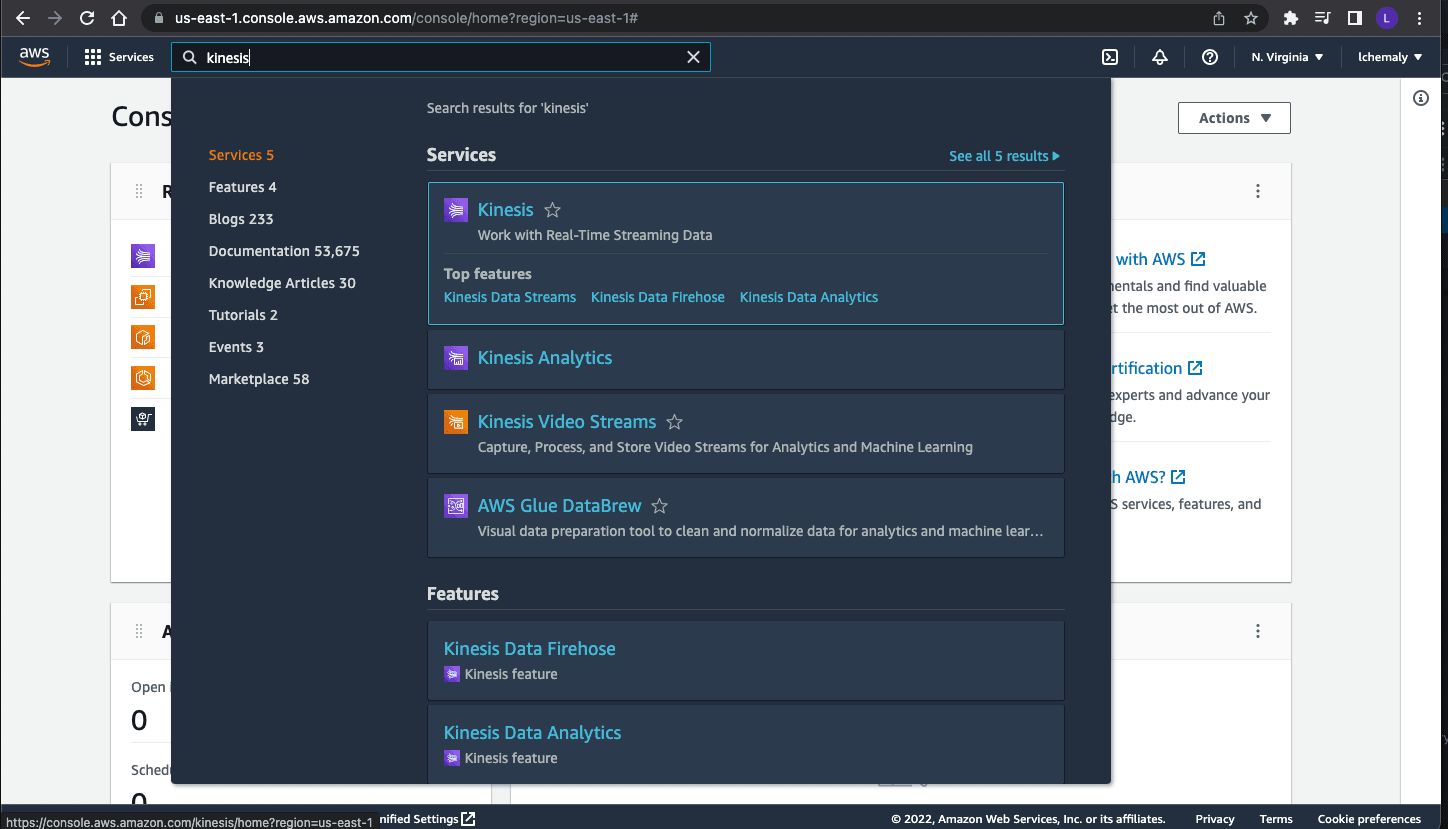Click the question mark help icon
Screen dimensions: 1448x829
point(1210,57)
